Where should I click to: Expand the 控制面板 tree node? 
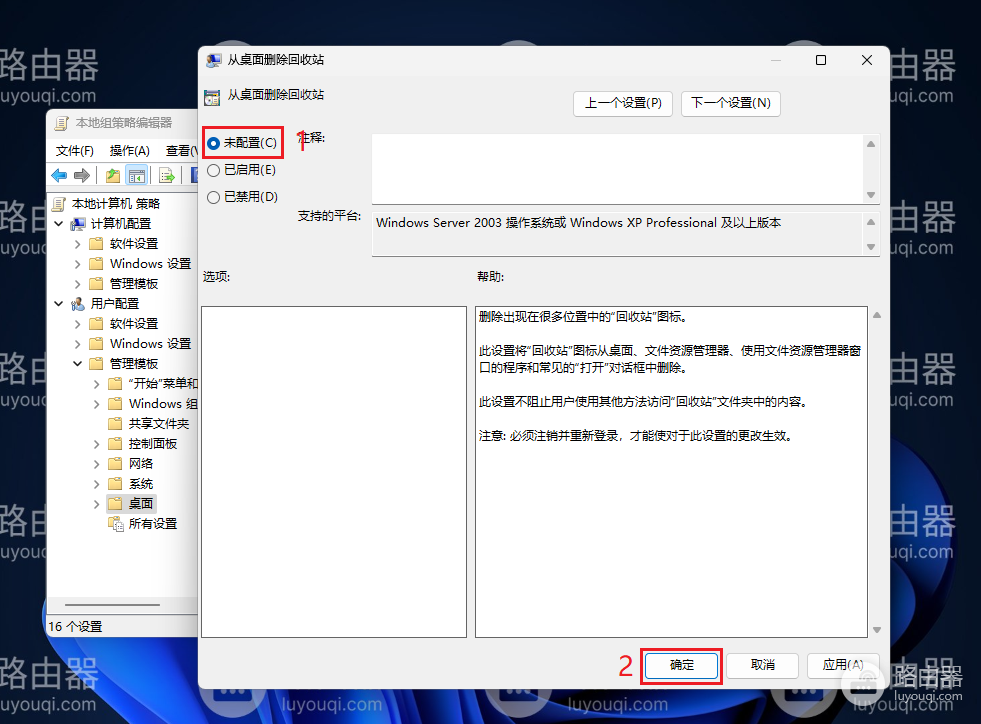coord(96,444)
